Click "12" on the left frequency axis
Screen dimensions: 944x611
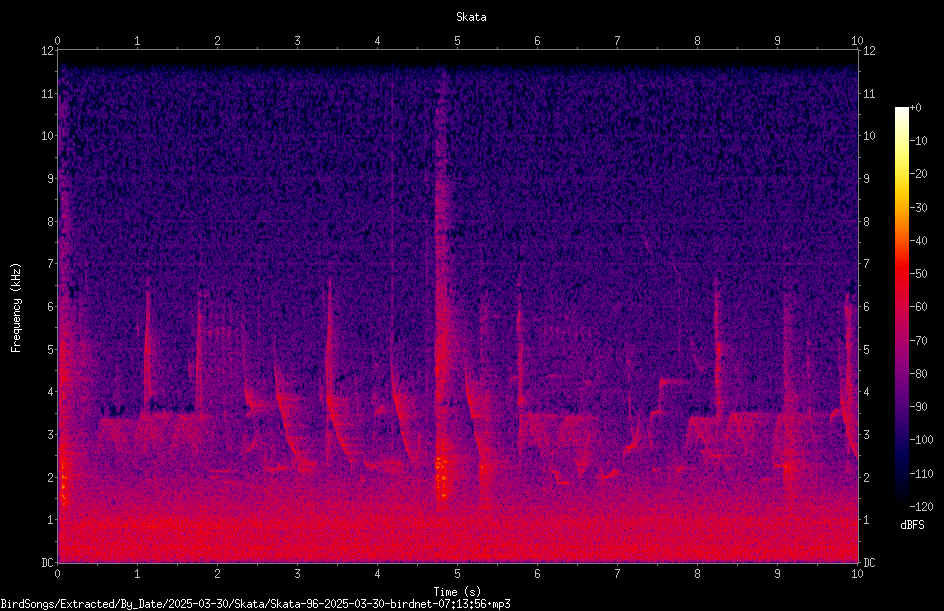(47, 51)
